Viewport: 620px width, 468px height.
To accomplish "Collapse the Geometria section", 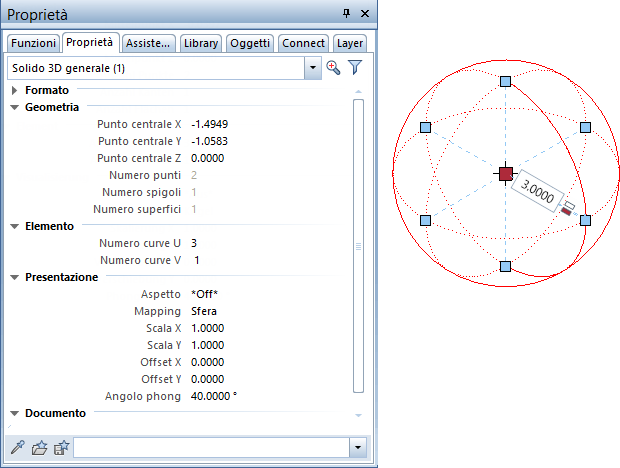I will tap(15, 106).
